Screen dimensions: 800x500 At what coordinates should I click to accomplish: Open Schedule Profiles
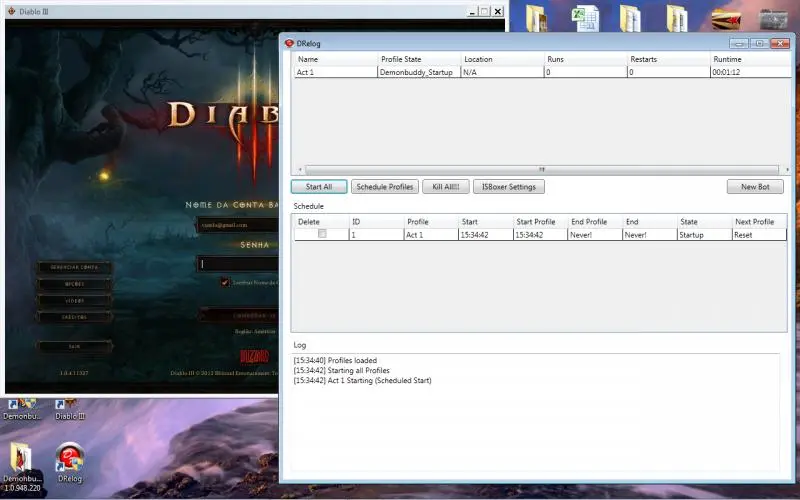click(x=385, y=187)
